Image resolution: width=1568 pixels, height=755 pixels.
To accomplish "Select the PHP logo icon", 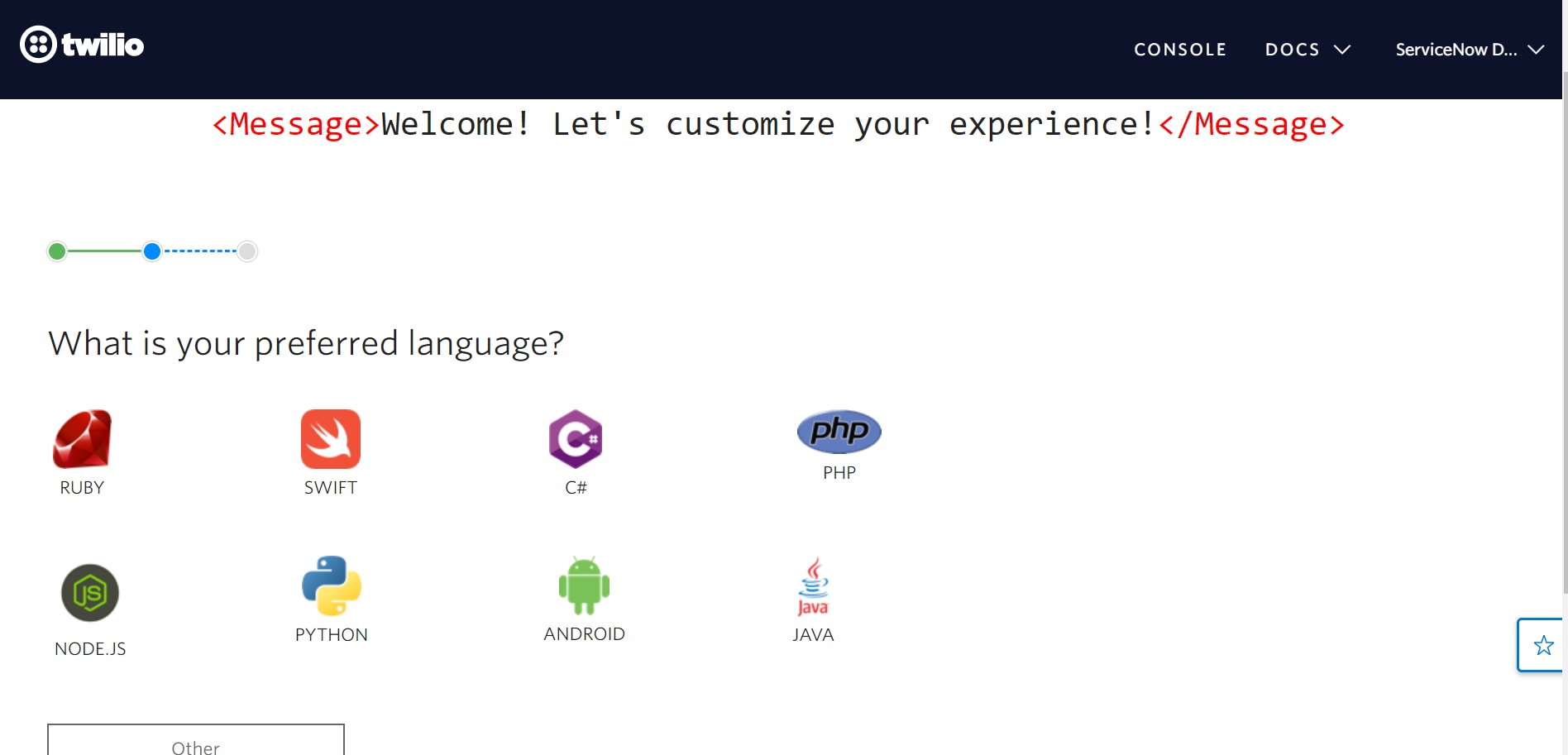I will [839, 432].
